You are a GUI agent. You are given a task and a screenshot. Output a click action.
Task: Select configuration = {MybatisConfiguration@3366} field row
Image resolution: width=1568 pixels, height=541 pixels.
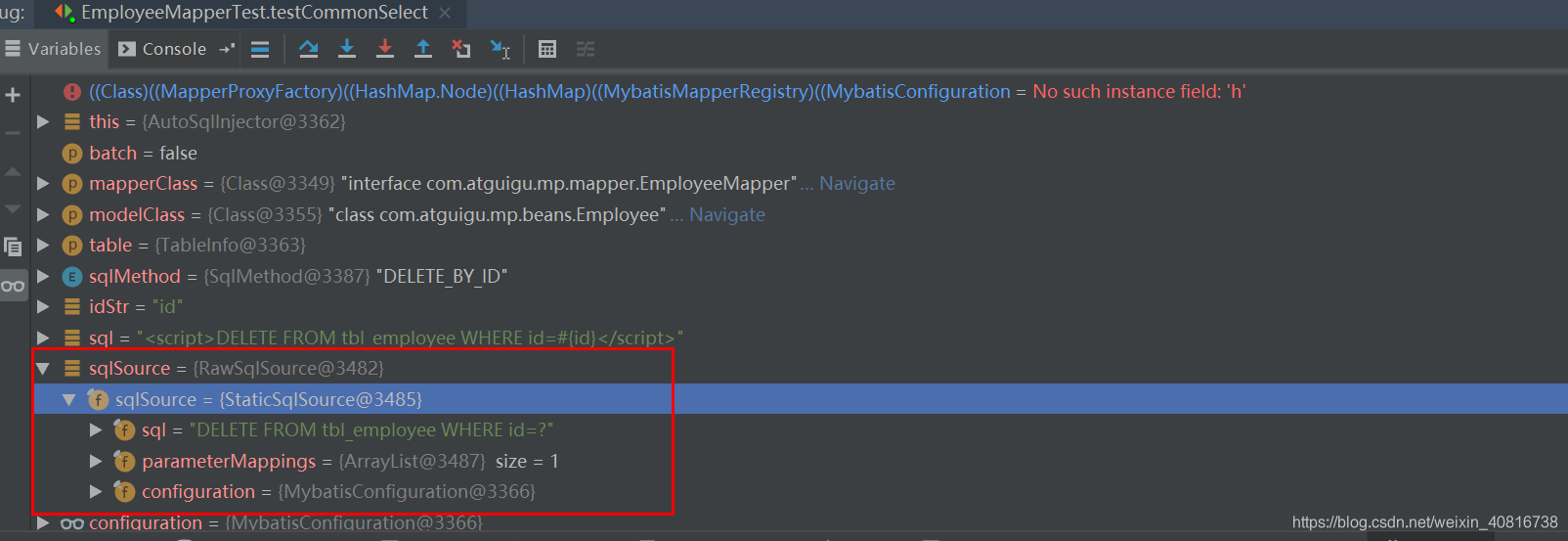point(800,491)
